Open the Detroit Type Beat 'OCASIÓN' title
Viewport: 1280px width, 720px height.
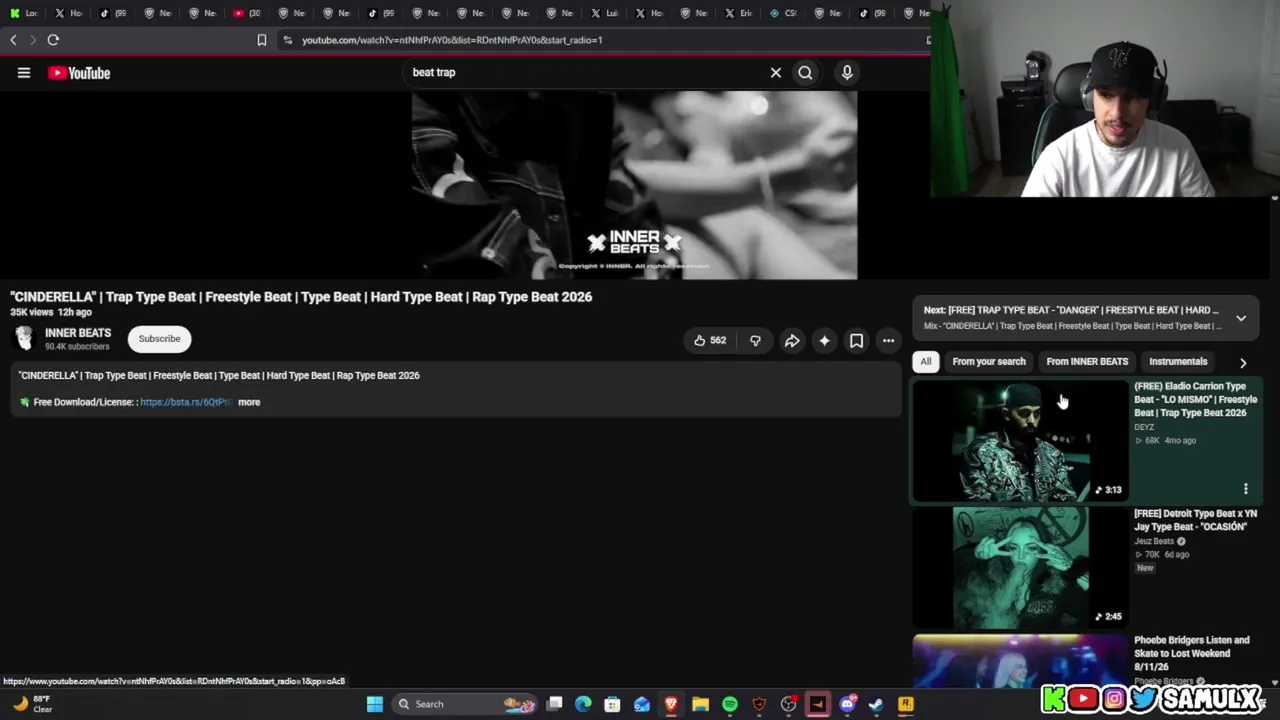pyautogui.click(x=1194, y=520)
